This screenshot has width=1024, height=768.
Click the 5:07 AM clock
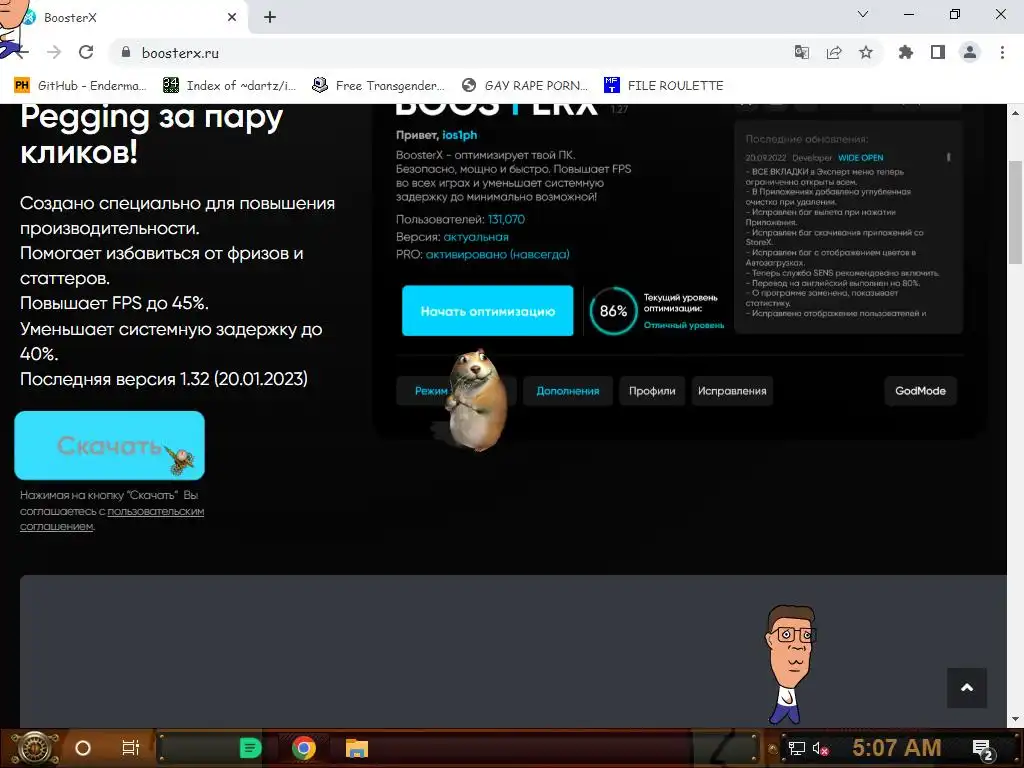pos(897,747)
